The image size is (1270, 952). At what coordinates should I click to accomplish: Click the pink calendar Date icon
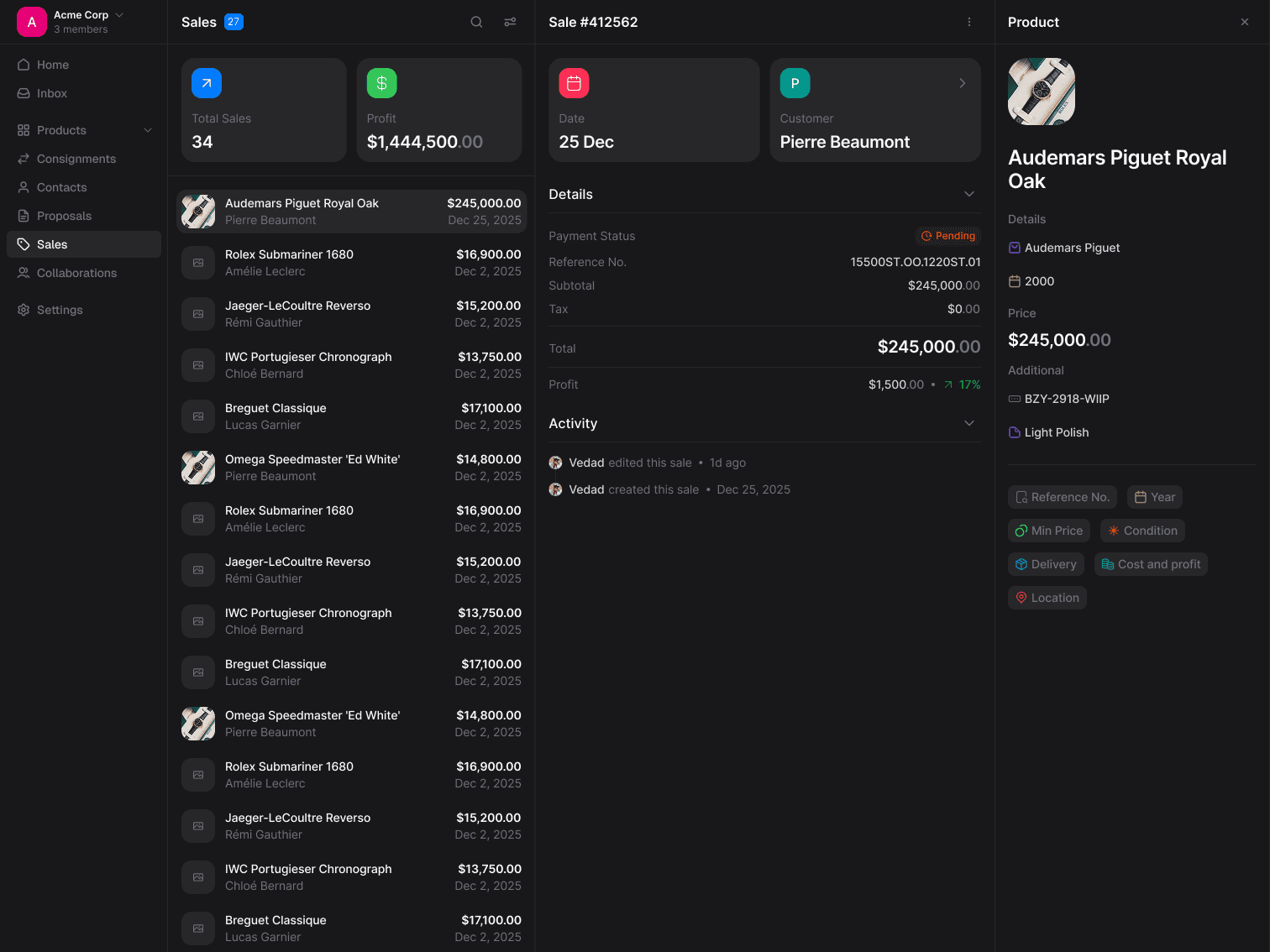[x=574, y=83]
